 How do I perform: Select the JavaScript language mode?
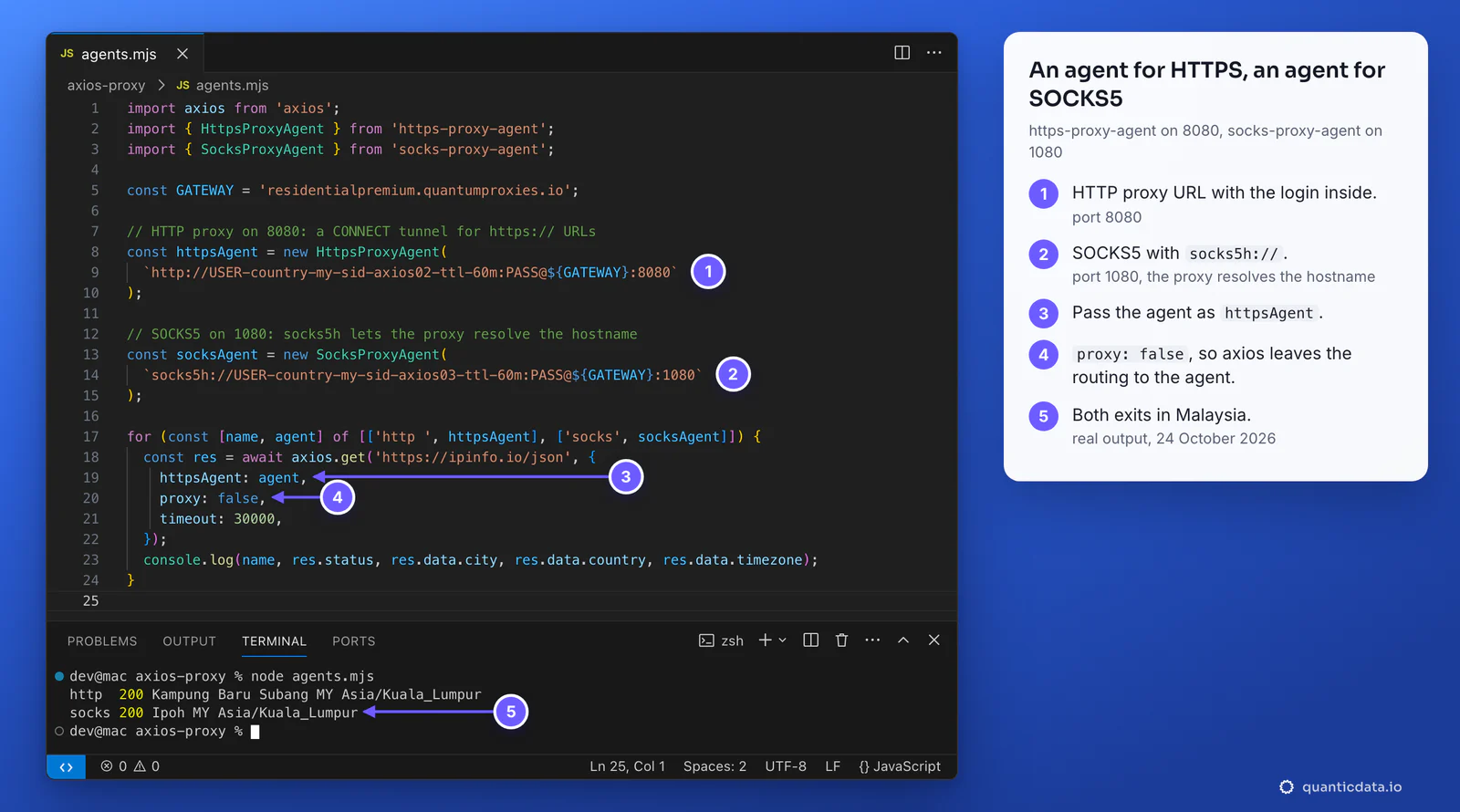coord(900,766)
